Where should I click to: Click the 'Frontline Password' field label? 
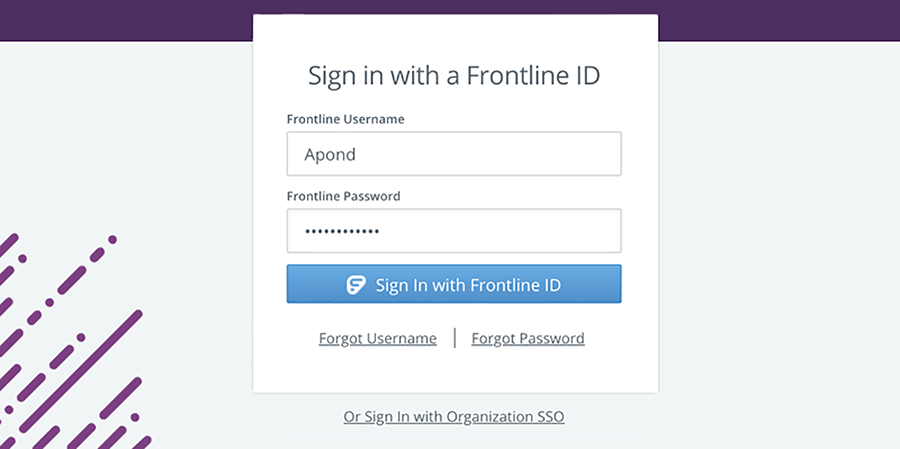(343, 196)
